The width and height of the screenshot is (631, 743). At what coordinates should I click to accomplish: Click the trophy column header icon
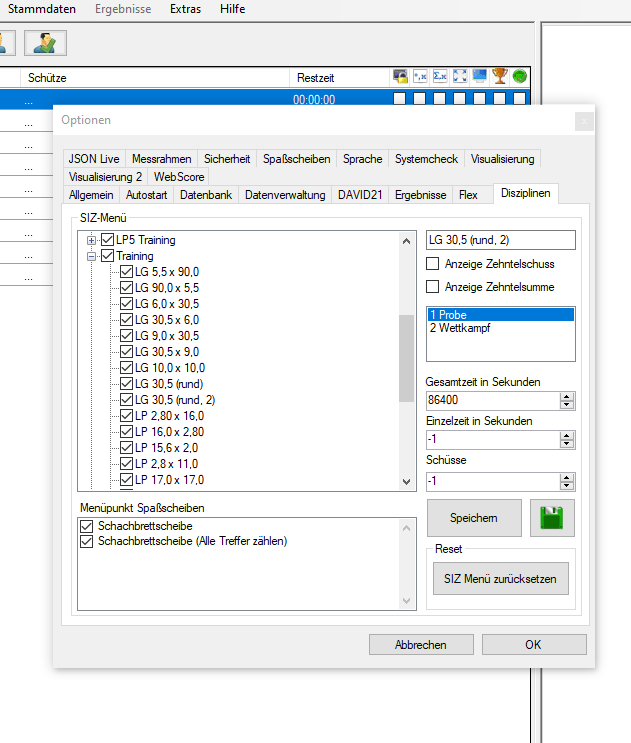pyautogui.click(x=500, y=76)
